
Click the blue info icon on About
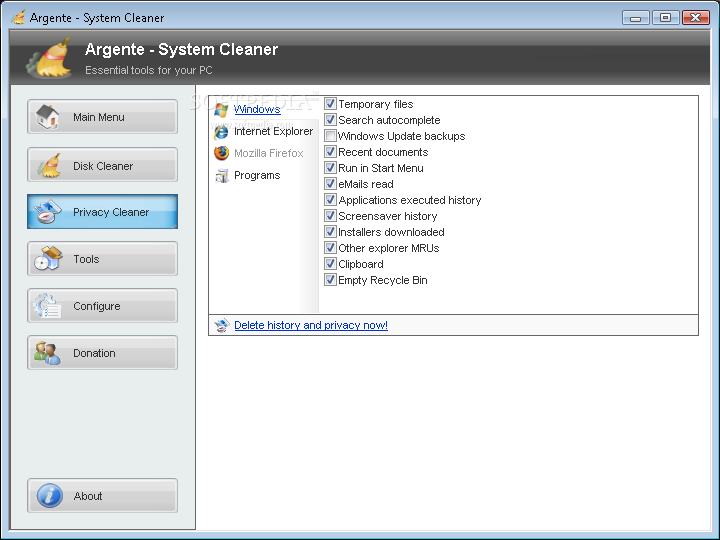coord(50,496)
